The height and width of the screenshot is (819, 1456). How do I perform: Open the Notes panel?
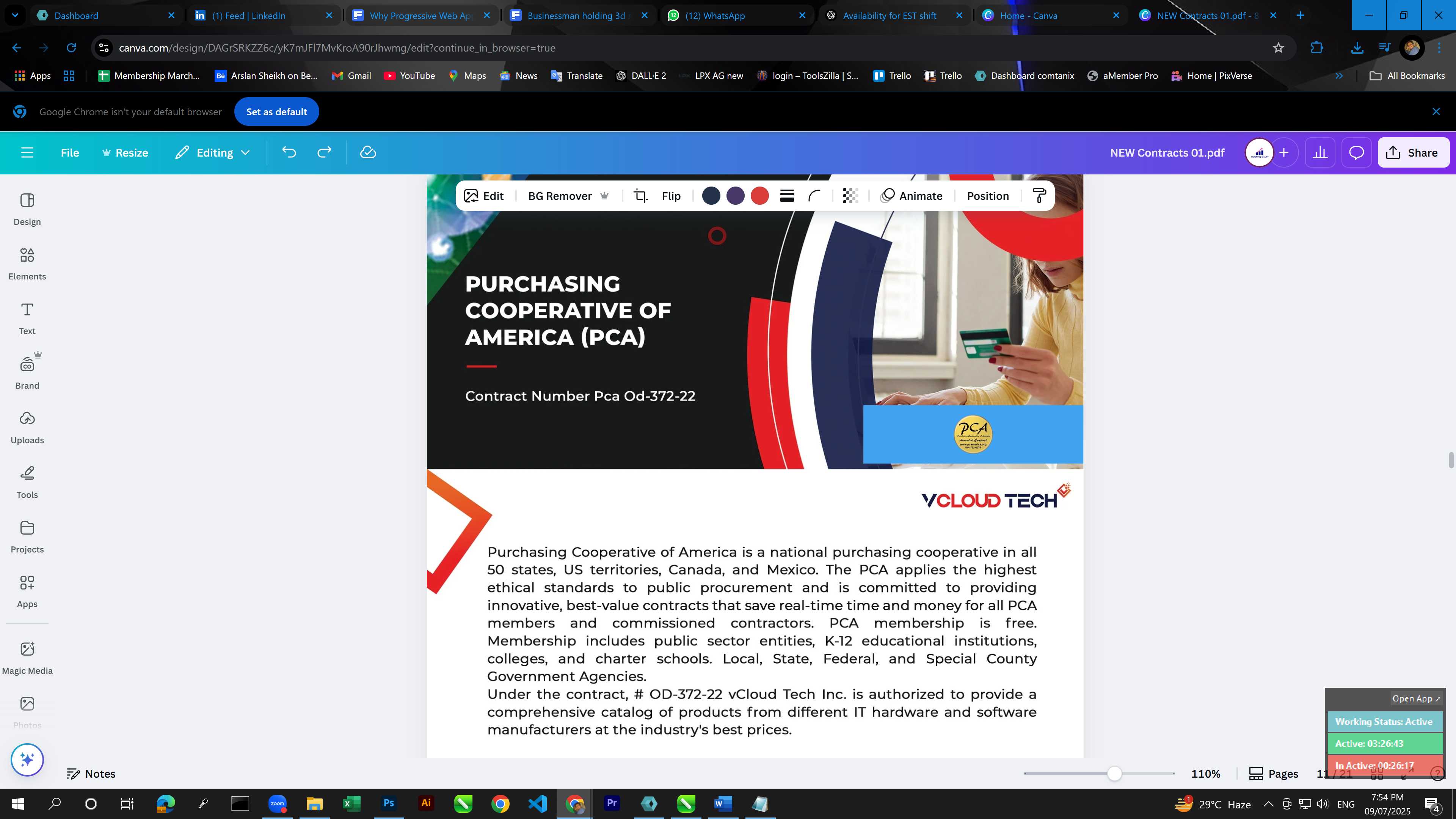[x=91, y=774]
